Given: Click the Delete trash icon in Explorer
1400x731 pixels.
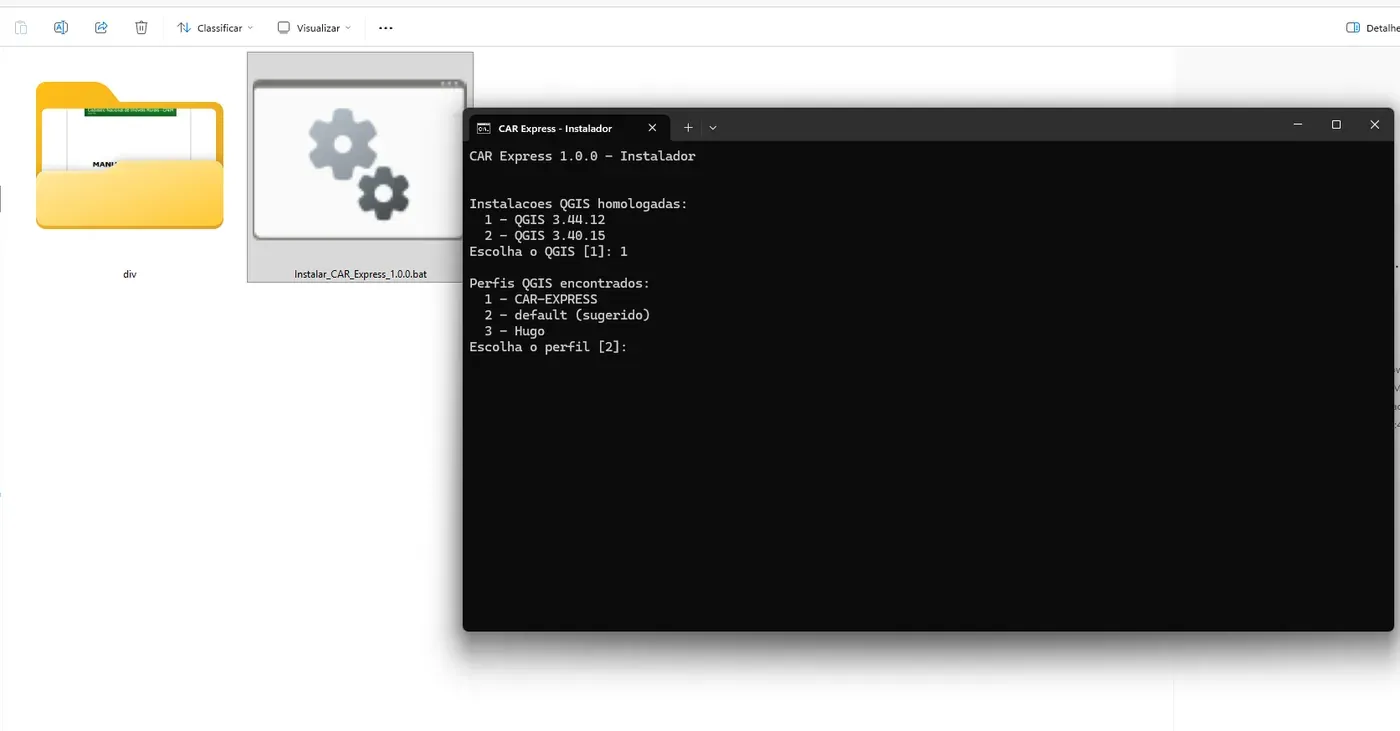Looking at the screenshot, I should (141, 28).
